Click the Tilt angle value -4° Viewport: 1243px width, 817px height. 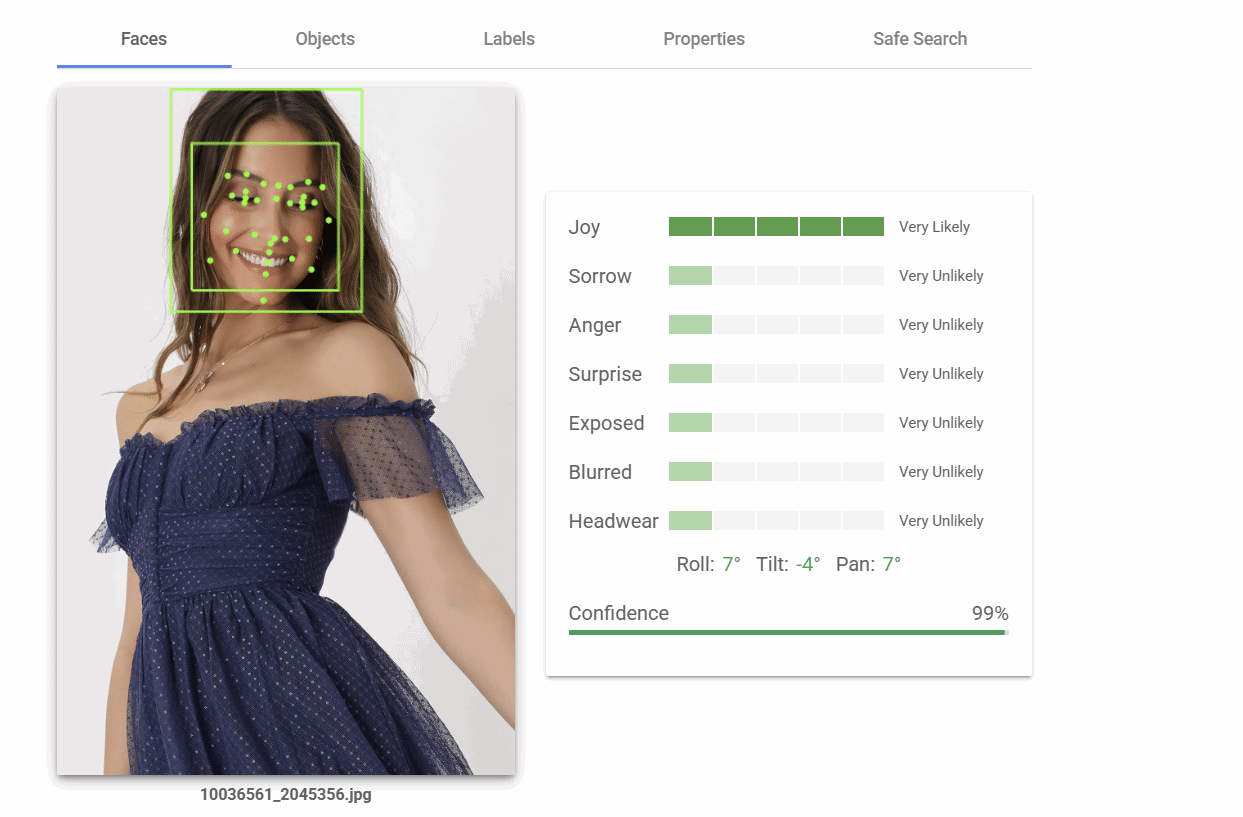(806, 564)
